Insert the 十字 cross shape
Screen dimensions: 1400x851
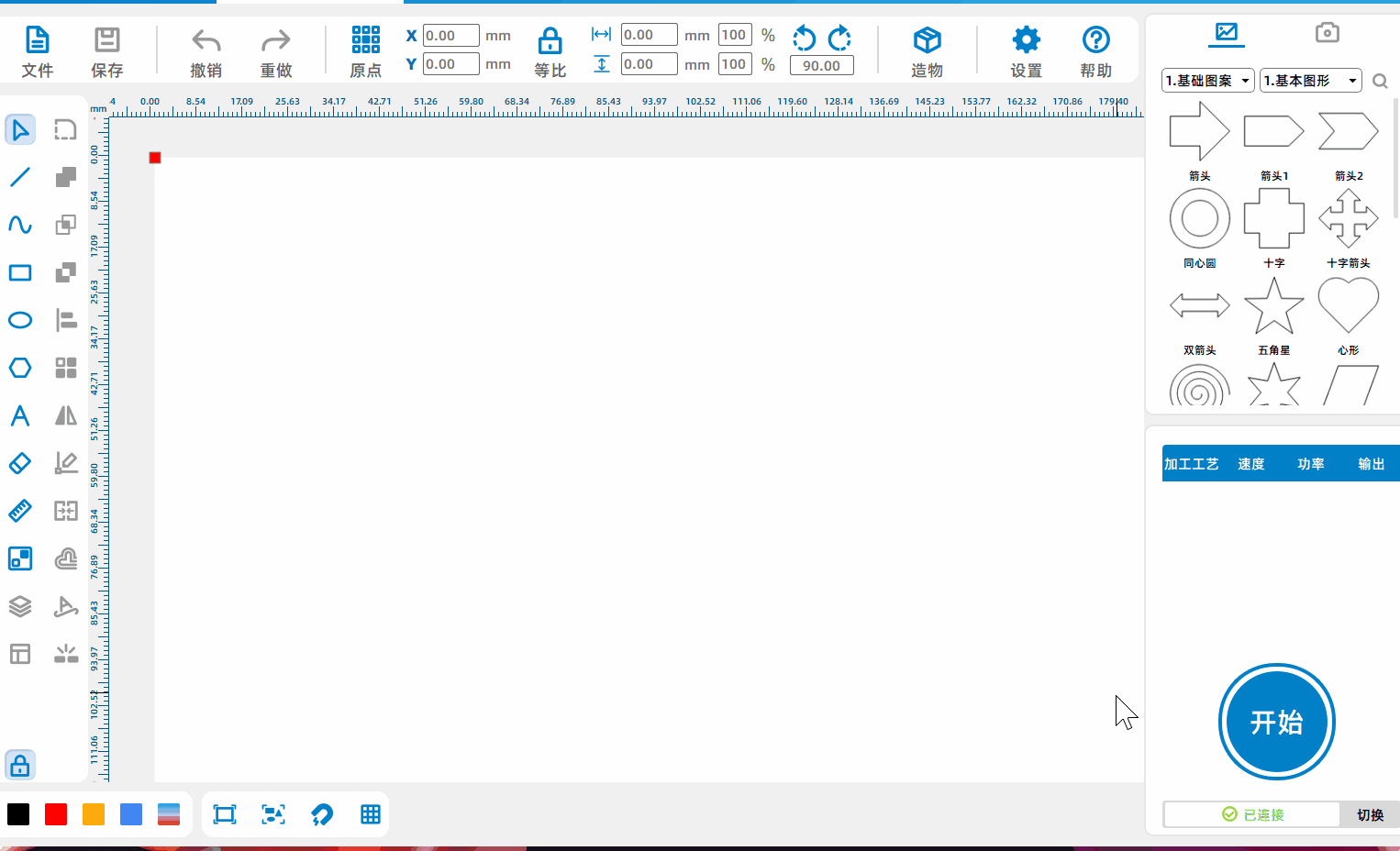coord(1273,218)
